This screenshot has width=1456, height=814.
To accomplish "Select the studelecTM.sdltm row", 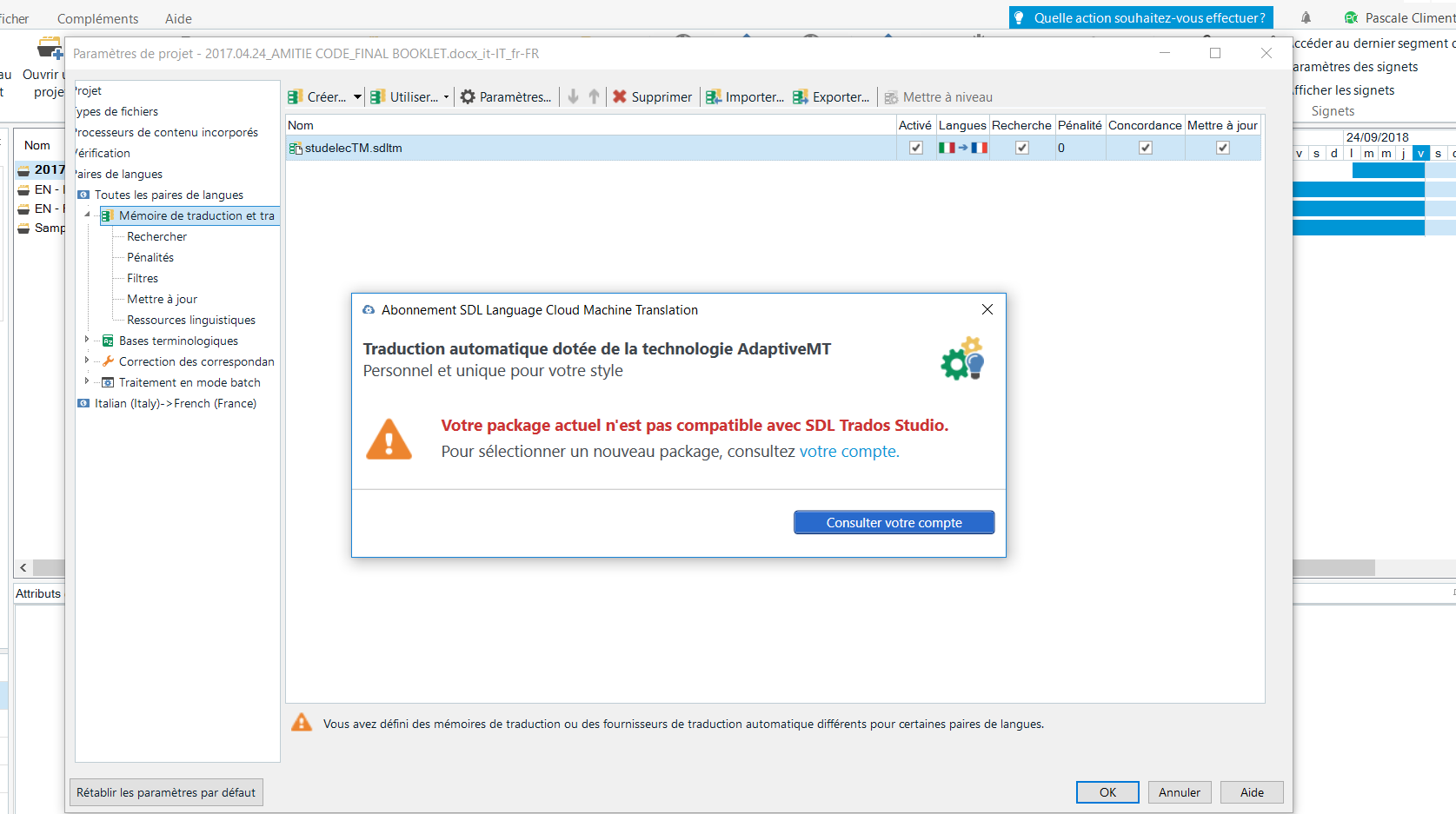I will [773, 148].
